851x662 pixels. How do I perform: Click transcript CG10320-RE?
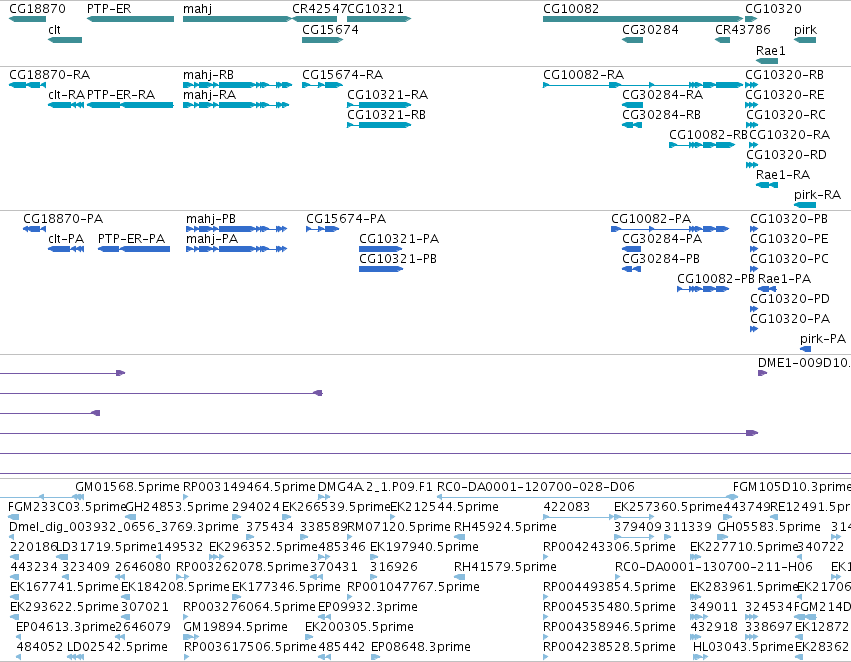pyautogui.click(x=784, y=95)
